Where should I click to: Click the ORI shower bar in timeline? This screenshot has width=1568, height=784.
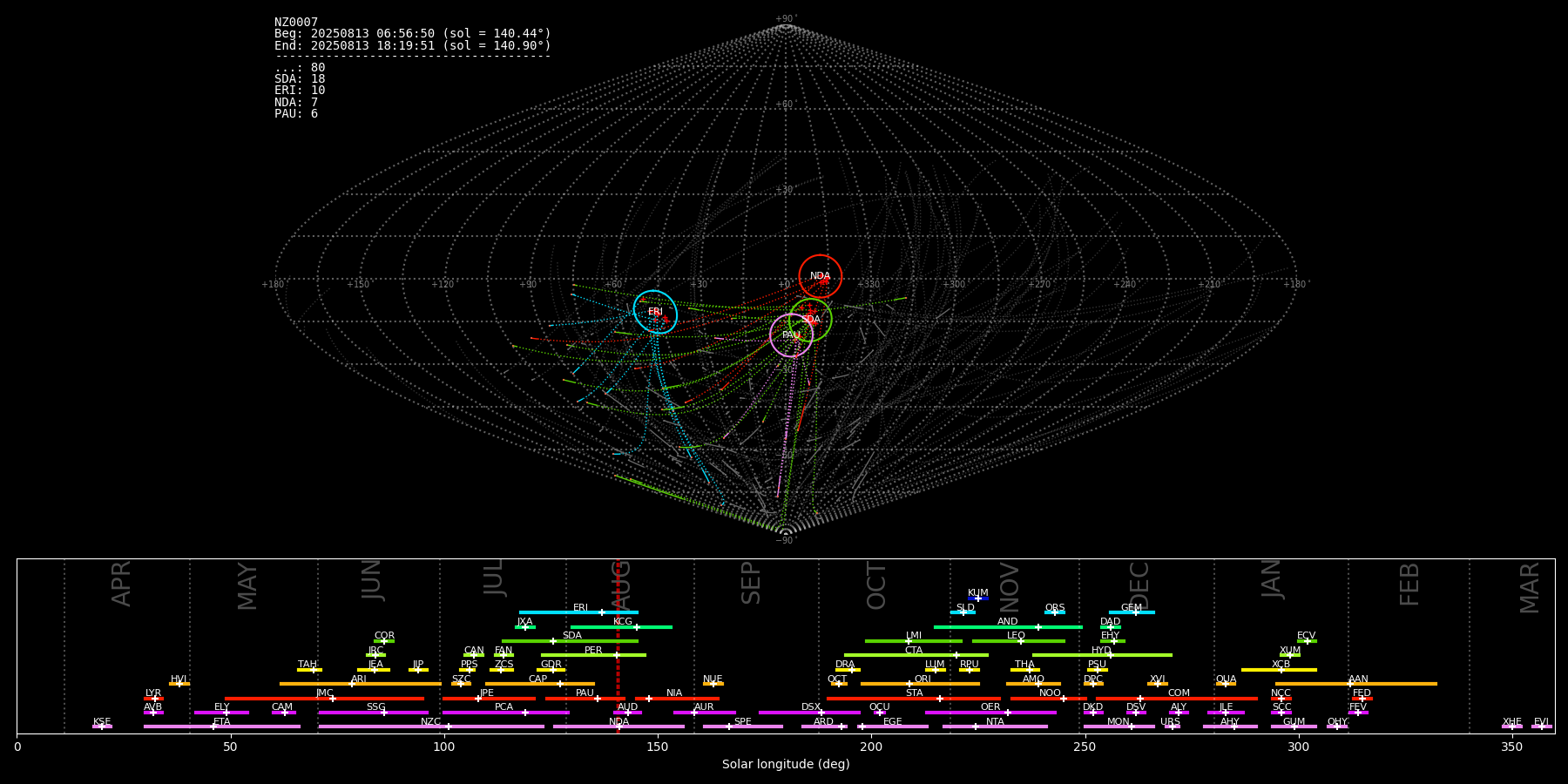coord(920,684)
